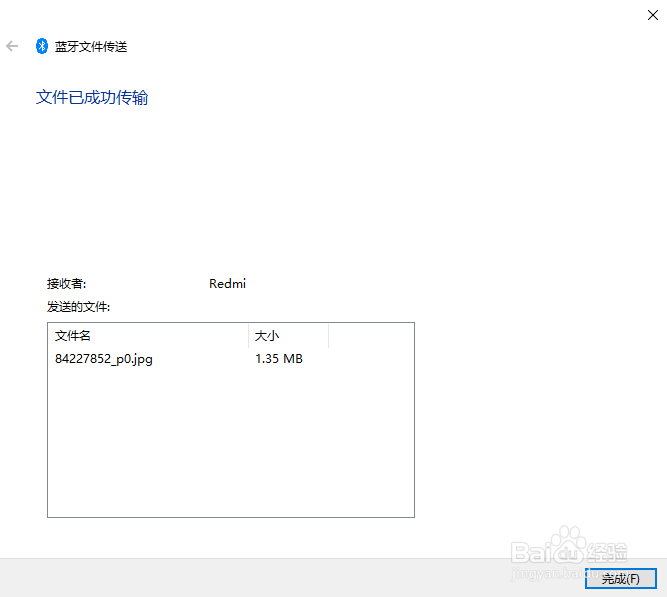667x597 pixels.
Task: Click the recipient name Redmi
Action: pyautogui.click(x=228, y=284)
